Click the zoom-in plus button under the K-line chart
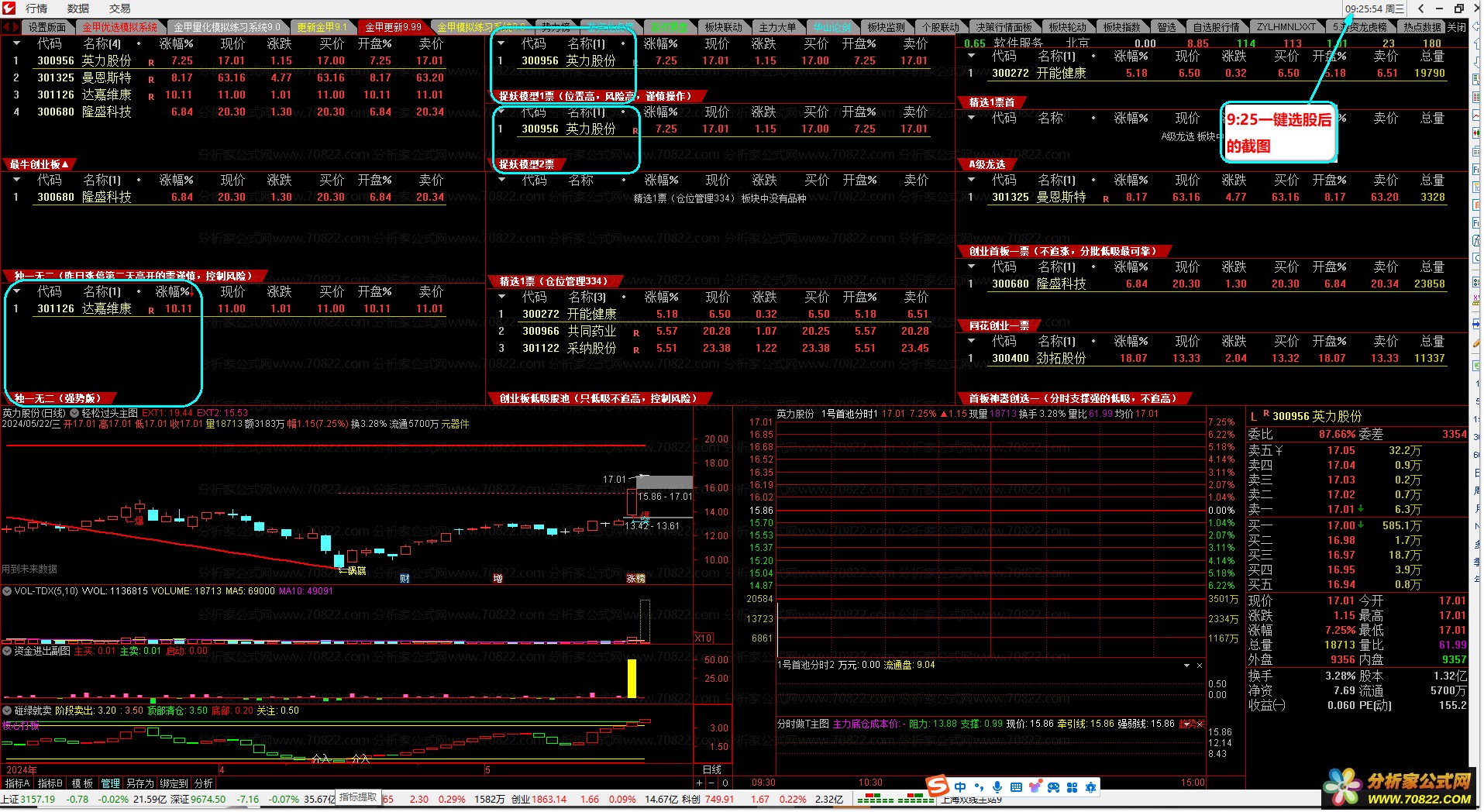 point(700,783)
